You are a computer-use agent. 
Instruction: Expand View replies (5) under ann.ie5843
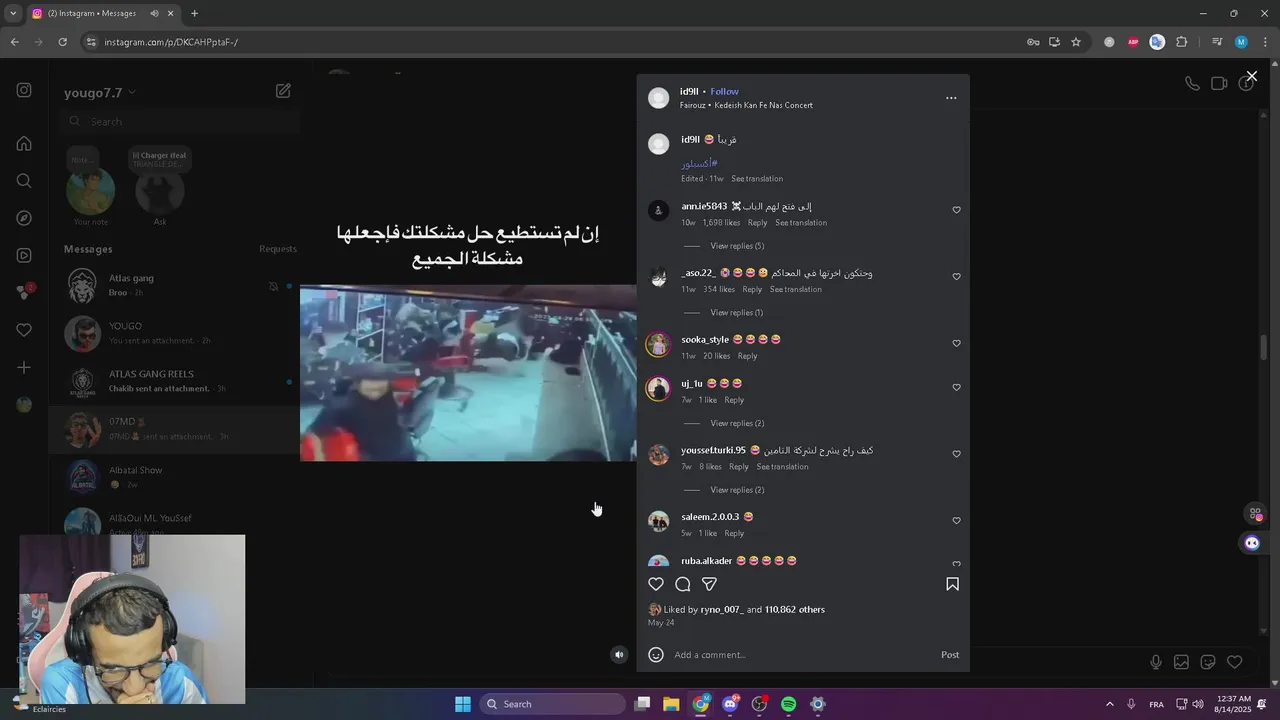[x=737, y=246]
